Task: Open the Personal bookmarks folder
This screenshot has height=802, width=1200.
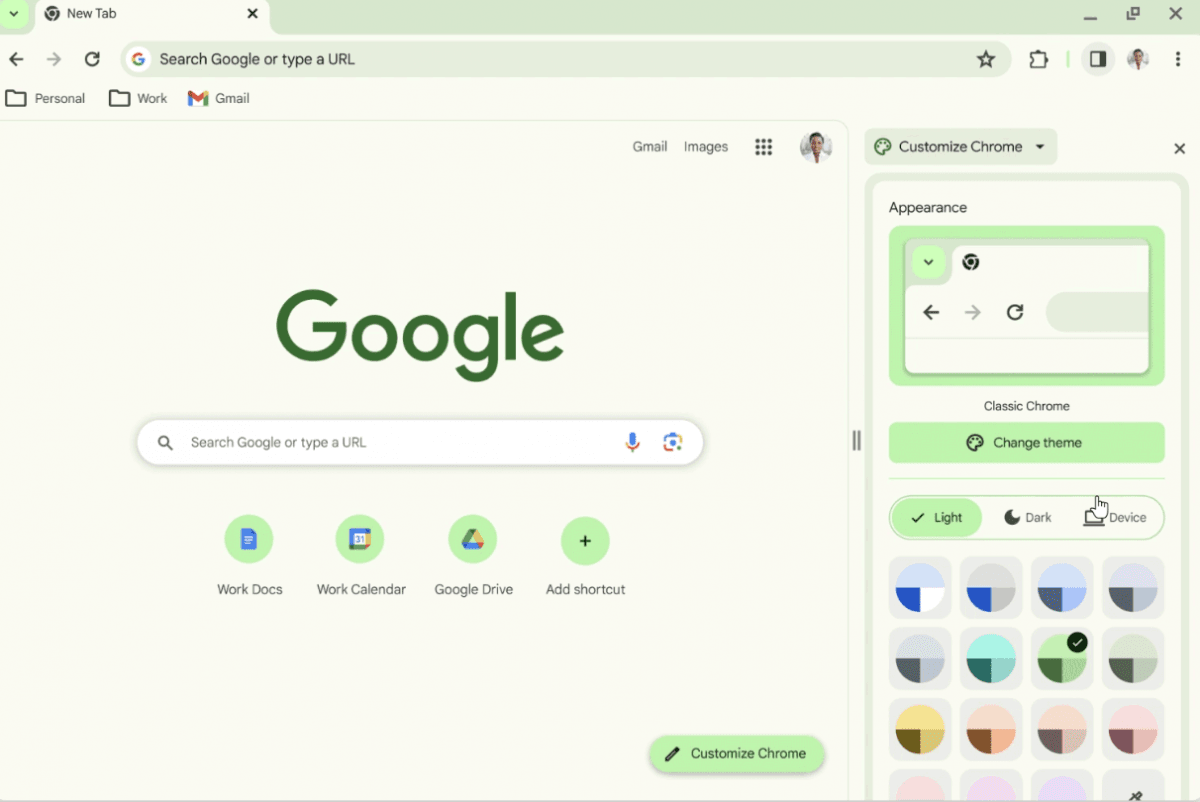Action: pos(46,98)
